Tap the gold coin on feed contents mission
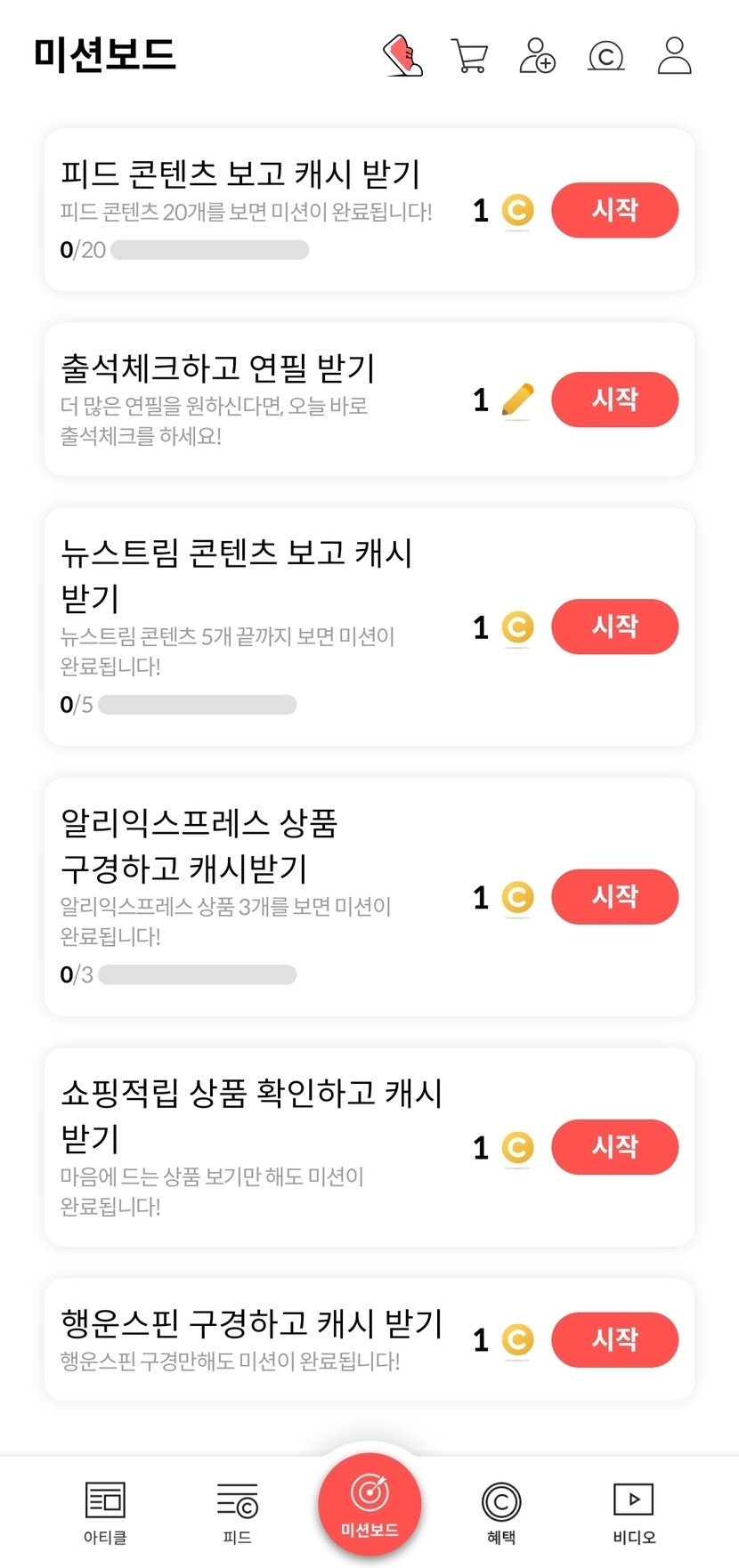Image resolution: width=739 pixels, height=1568 pixels. [x=517, y=211]
